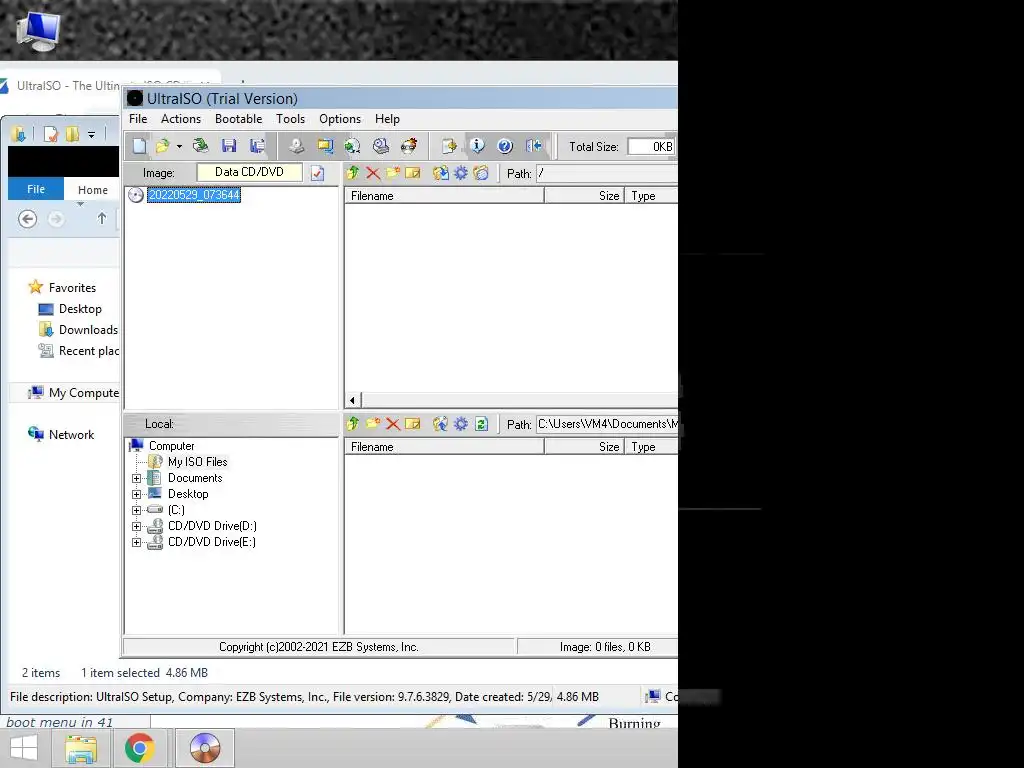Open the File tab in Explorer window
1024x768 pixels.
(36, 189)
